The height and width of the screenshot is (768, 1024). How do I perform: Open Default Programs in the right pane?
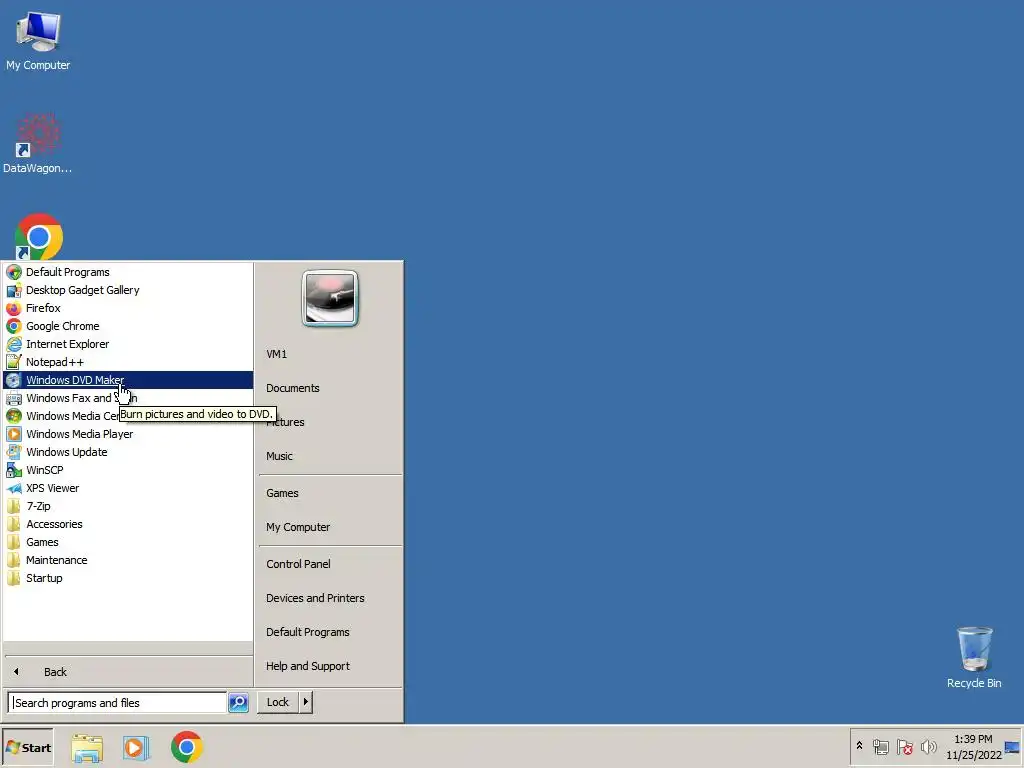[329, 632]
